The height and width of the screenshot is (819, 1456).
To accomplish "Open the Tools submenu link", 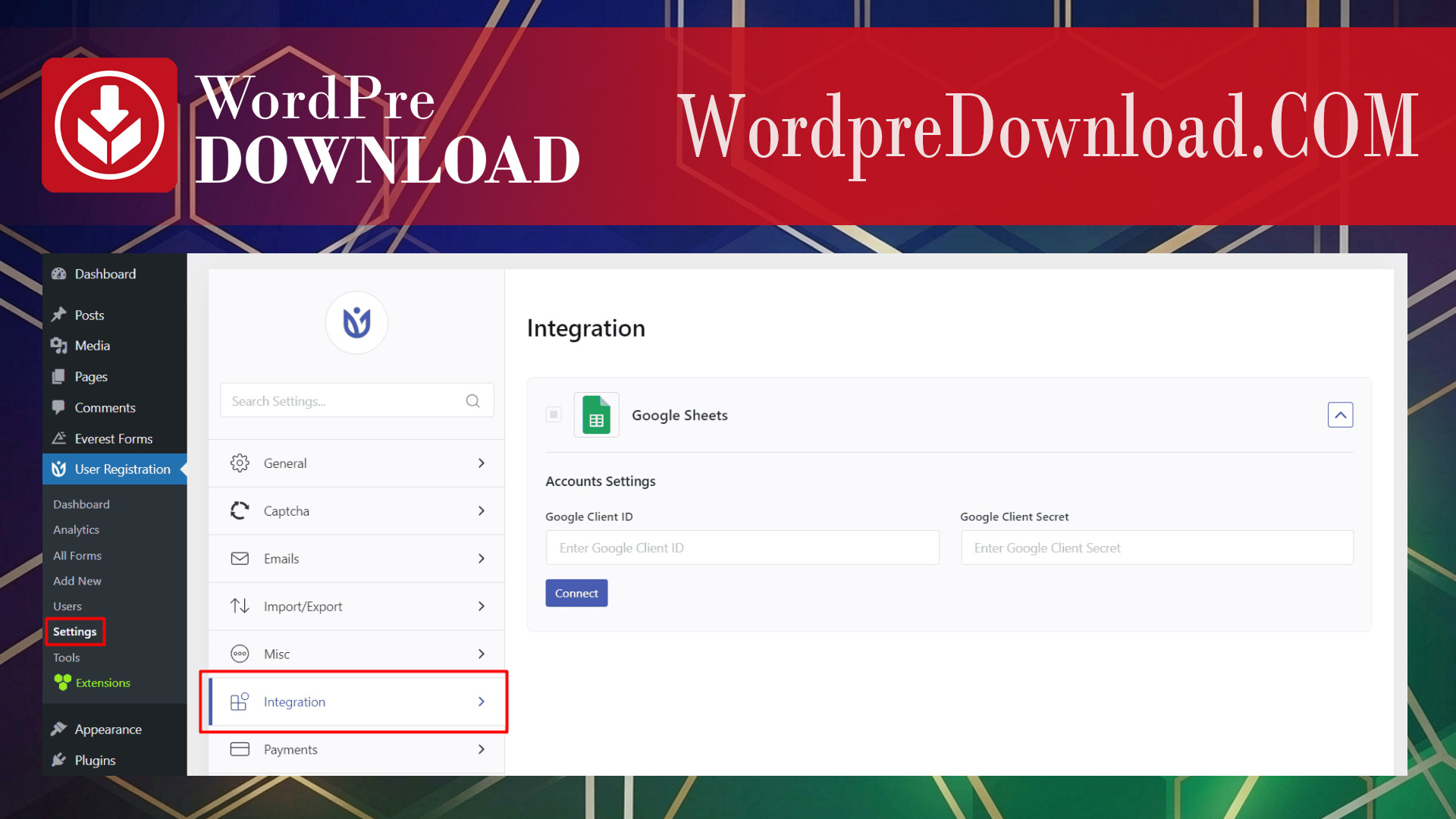I will tap(66, 657).
